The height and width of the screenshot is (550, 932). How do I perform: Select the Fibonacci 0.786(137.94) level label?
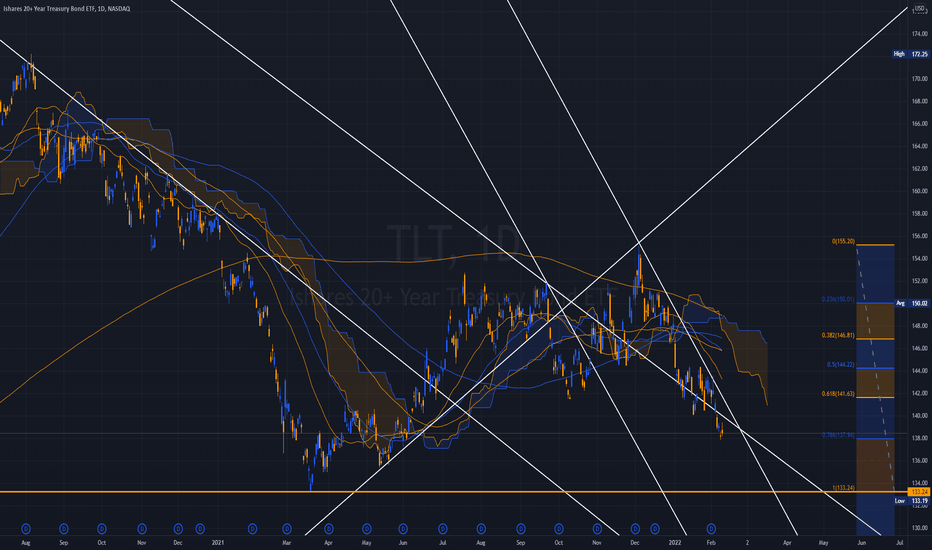point(838,435)
